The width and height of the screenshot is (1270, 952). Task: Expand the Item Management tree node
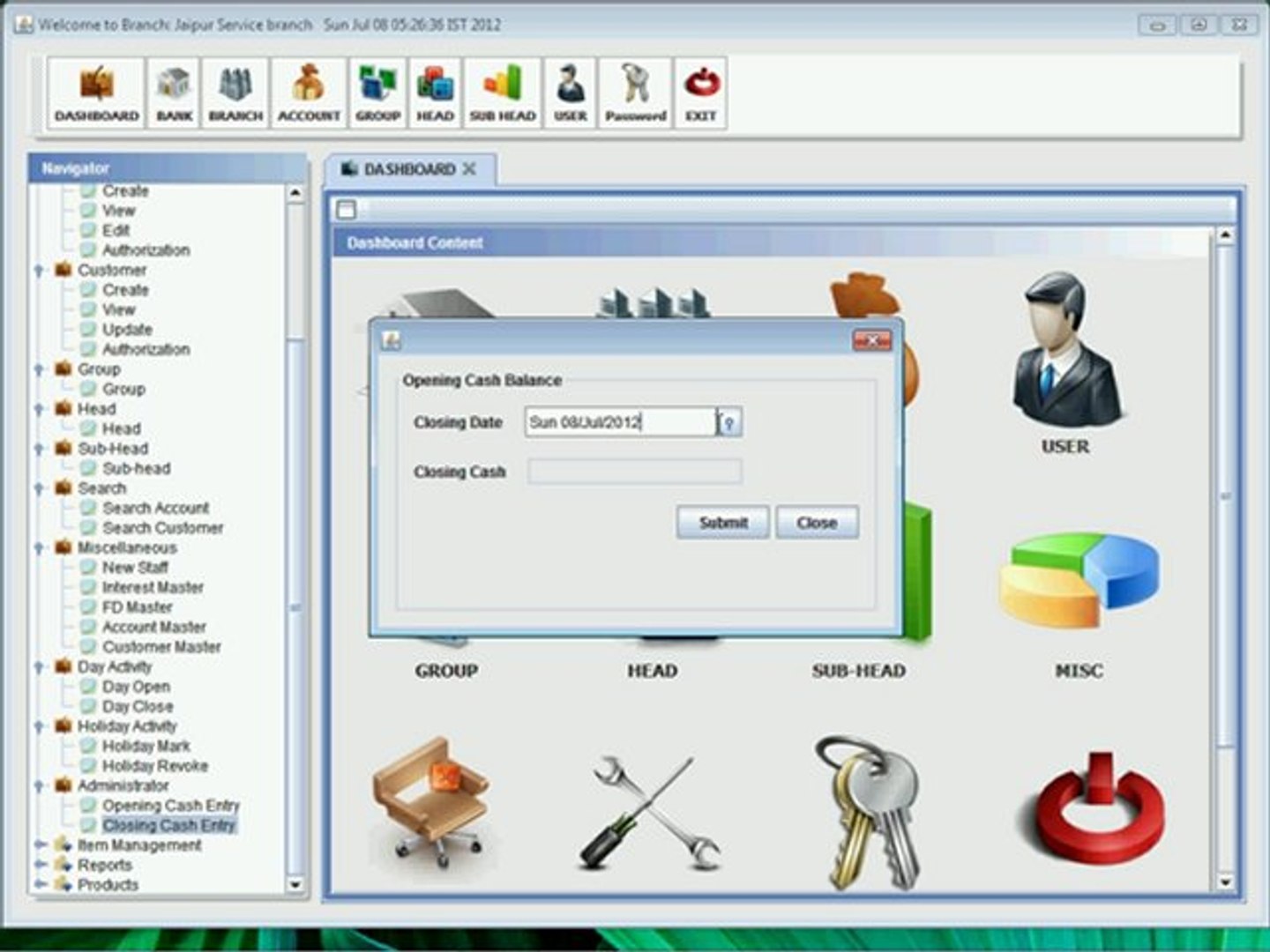tap(40, 845)
